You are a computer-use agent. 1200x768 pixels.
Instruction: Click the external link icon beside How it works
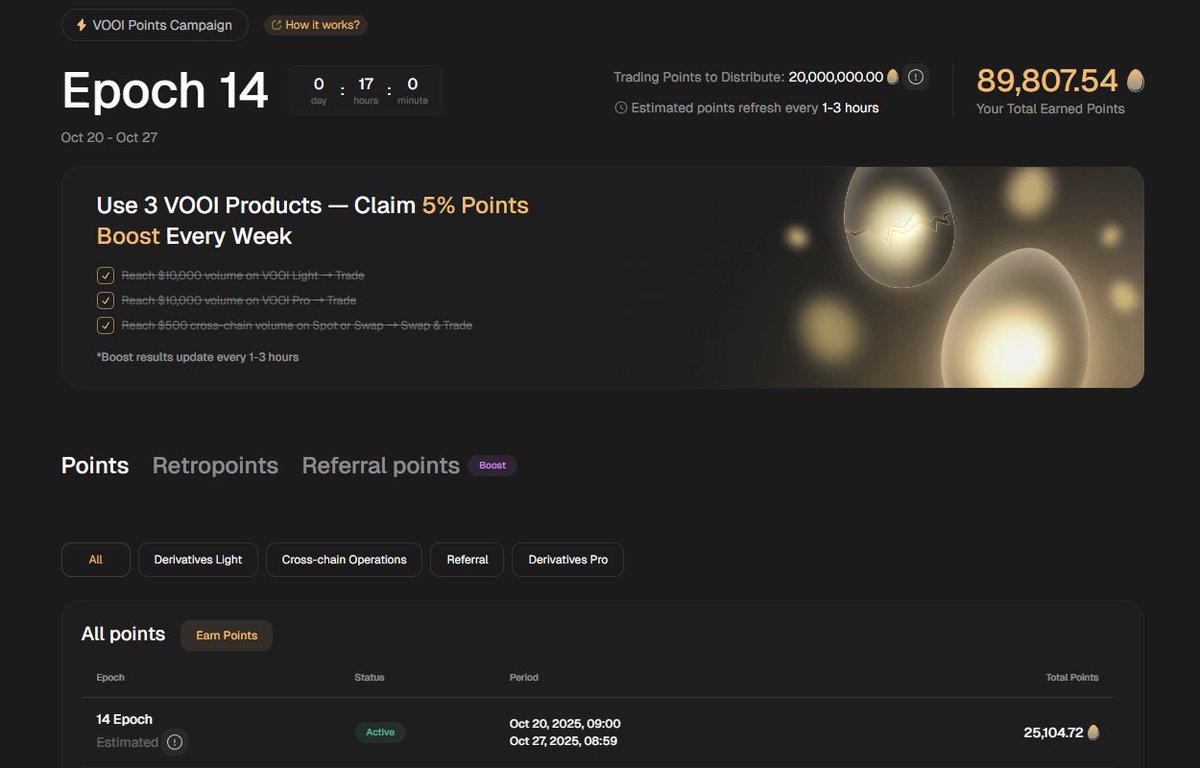(x=276, y=25)
